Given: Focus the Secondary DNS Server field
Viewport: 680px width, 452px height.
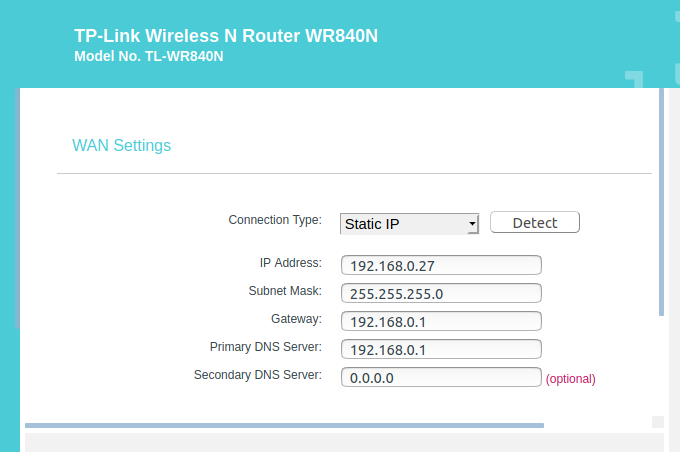Looking at the screenshot, I should [441, 378].
